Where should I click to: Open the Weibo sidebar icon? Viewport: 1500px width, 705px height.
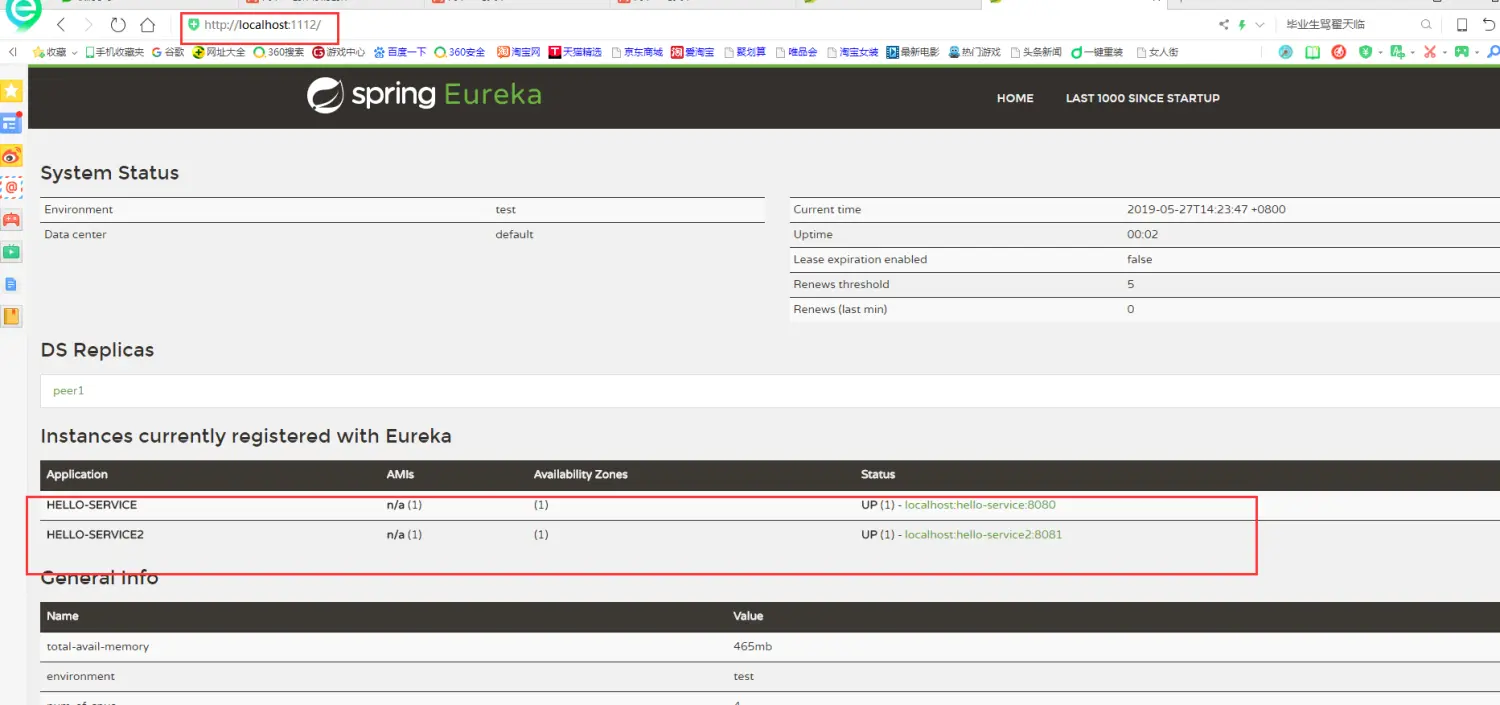pos(11,155)
